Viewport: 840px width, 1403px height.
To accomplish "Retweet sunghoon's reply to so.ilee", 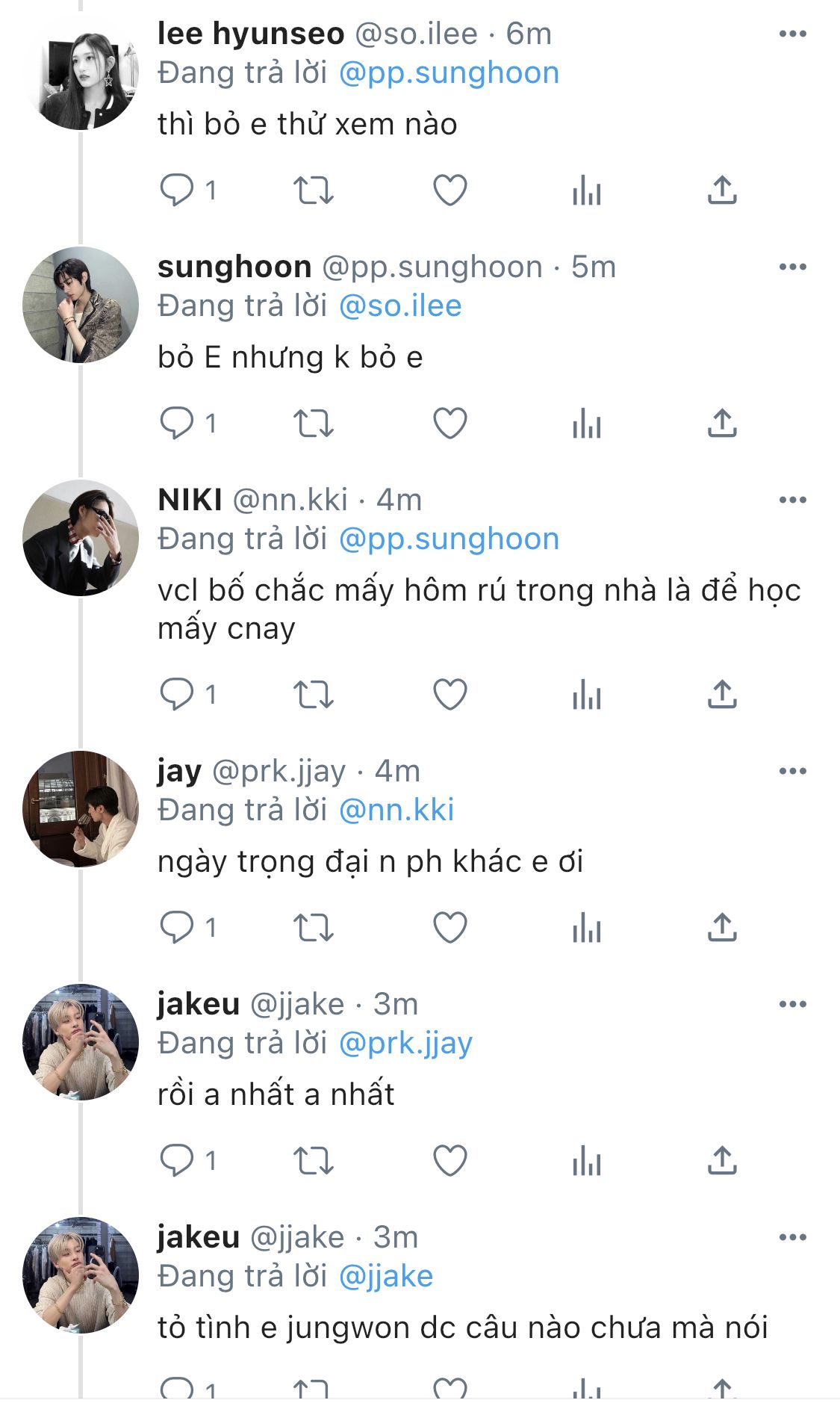I will point(313,424).
